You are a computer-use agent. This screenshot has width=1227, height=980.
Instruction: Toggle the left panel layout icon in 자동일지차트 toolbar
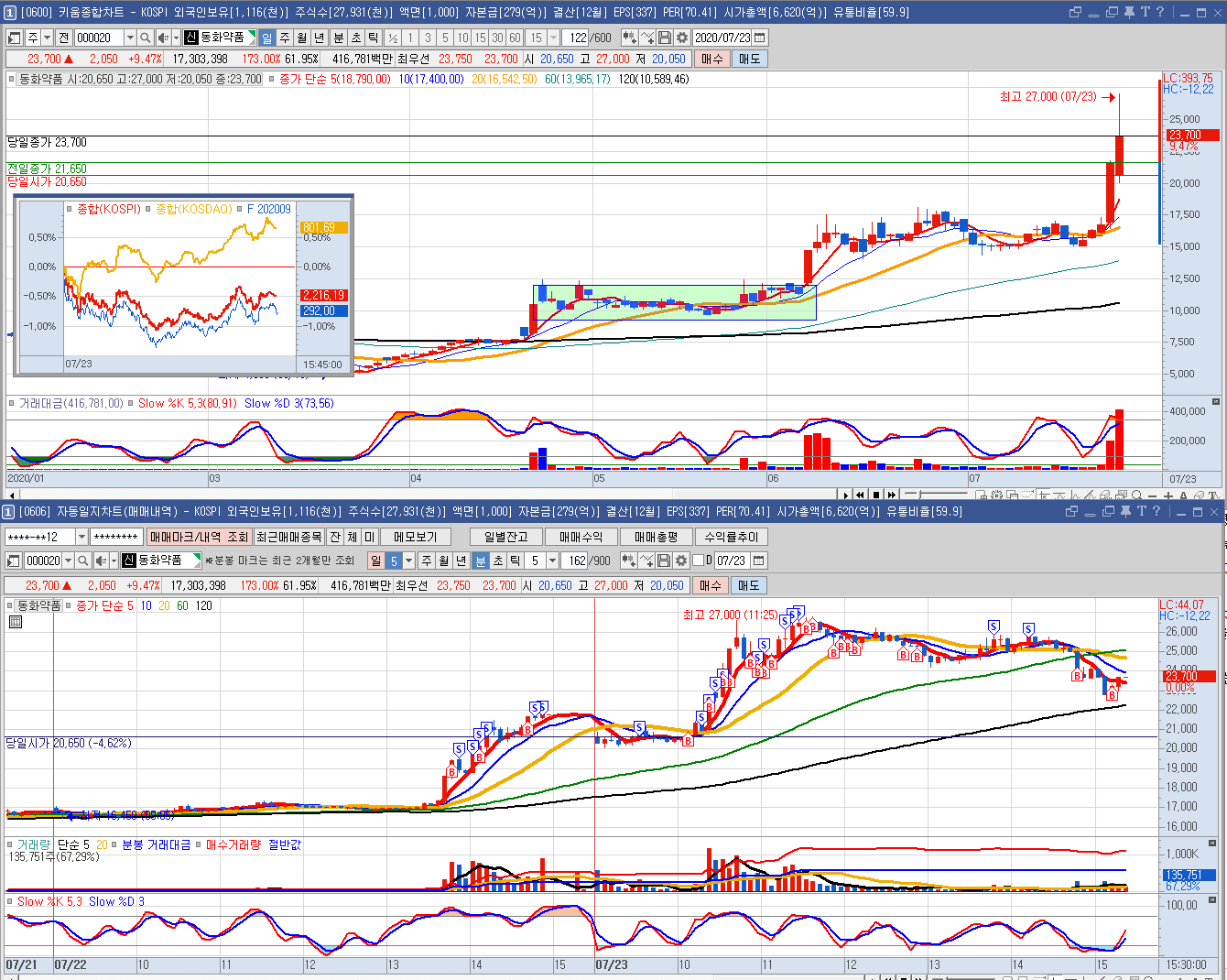(14, 560)
